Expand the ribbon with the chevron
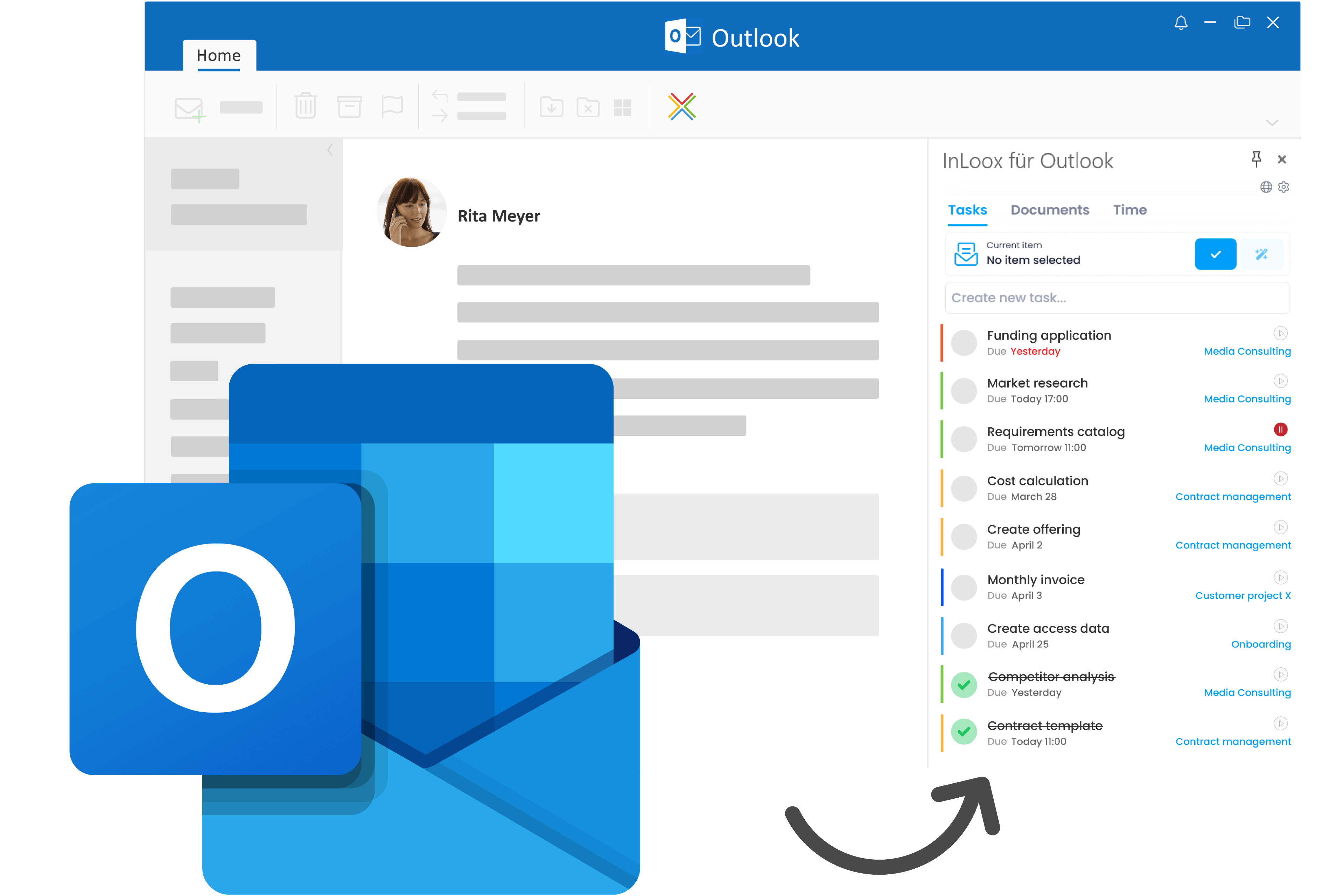This screenshot has width=1344, height=896. [x=1272, y=123]
